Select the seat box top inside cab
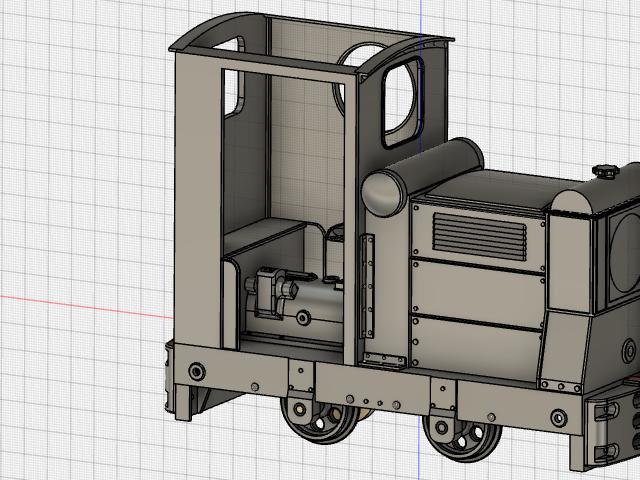This screenshot has width=640, height=480. point(264,234)
